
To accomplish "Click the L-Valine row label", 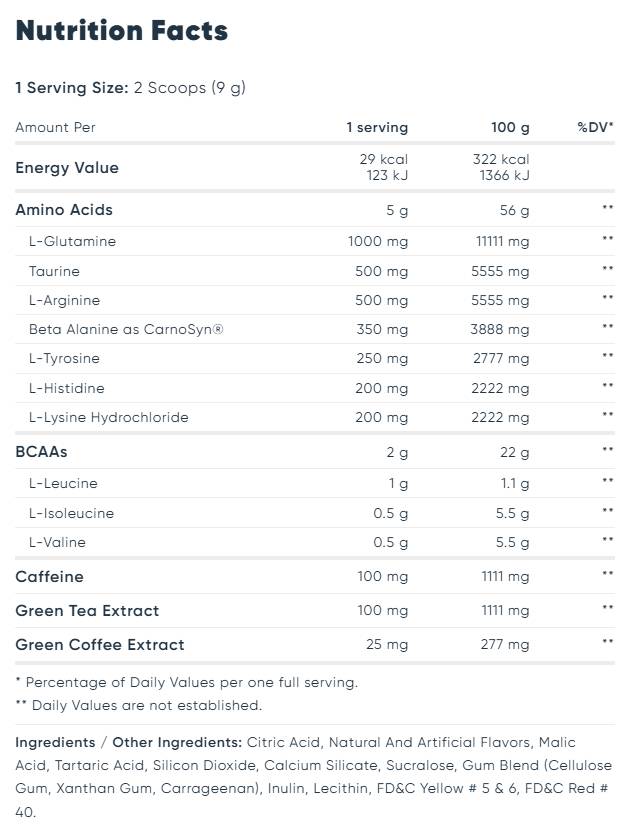I will (57, 543).
